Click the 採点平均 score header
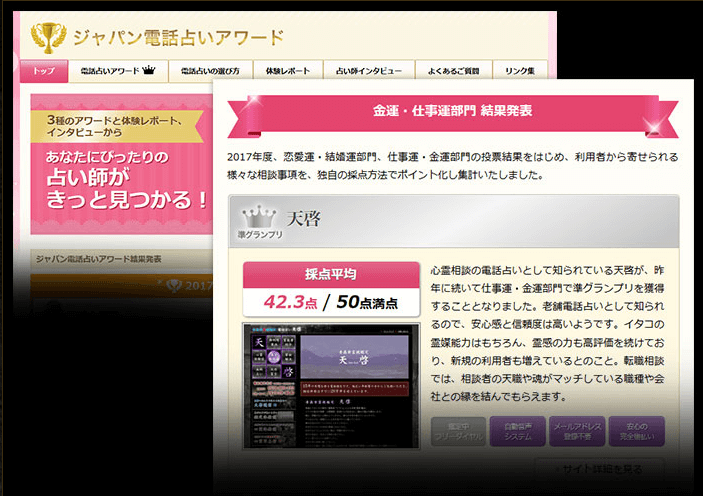 [331, 274]
